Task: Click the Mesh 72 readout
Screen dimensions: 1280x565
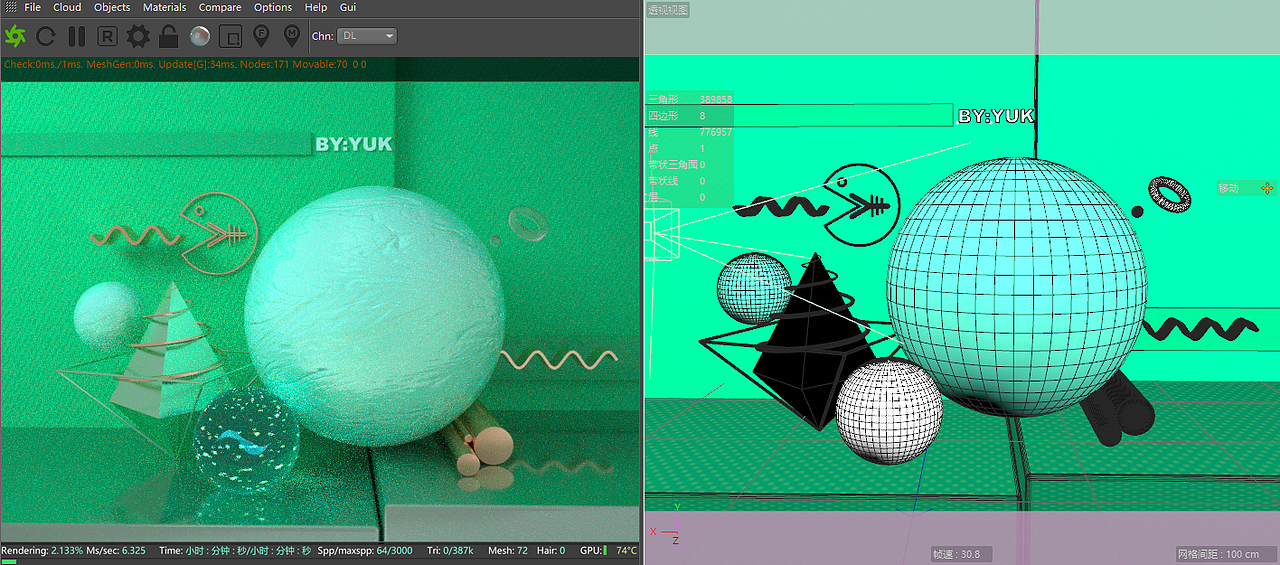Action: point(508,551)
